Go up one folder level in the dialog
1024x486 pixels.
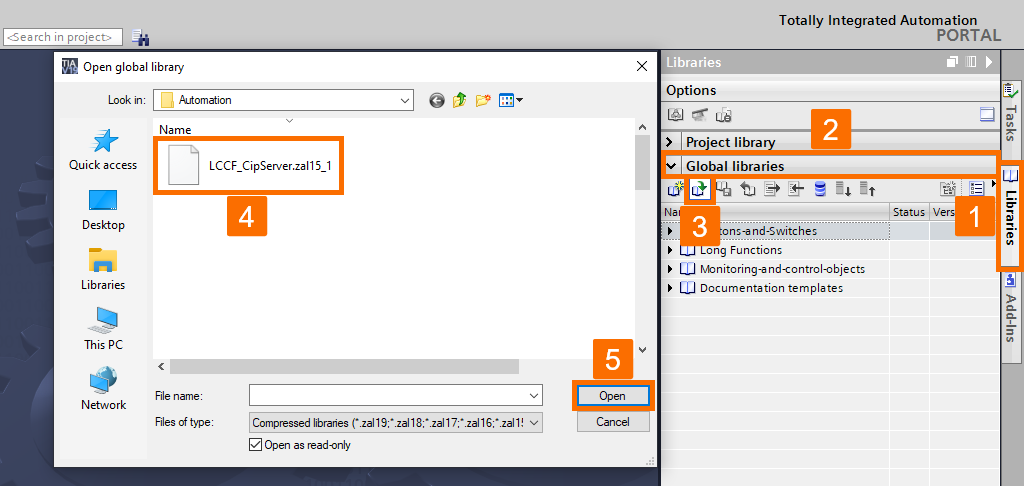pyautogui.click(x=460, y=100)
